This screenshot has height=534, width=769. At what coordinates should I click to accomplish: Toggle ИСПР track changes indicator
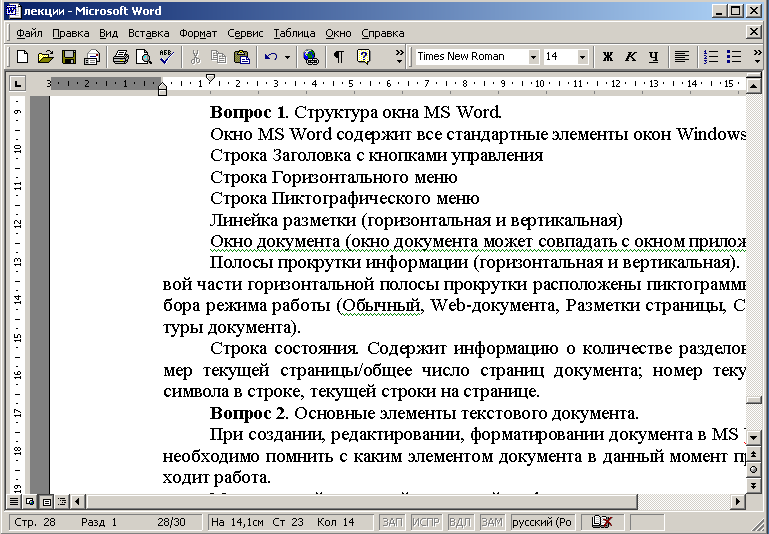tap(426, 523)
